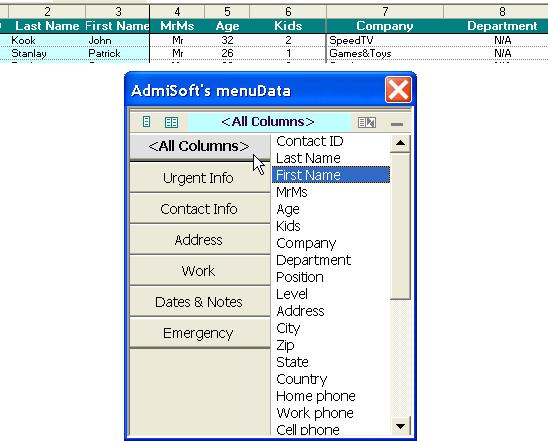
Task: Select the Emergency group button
Action: [x=199, y=333]
